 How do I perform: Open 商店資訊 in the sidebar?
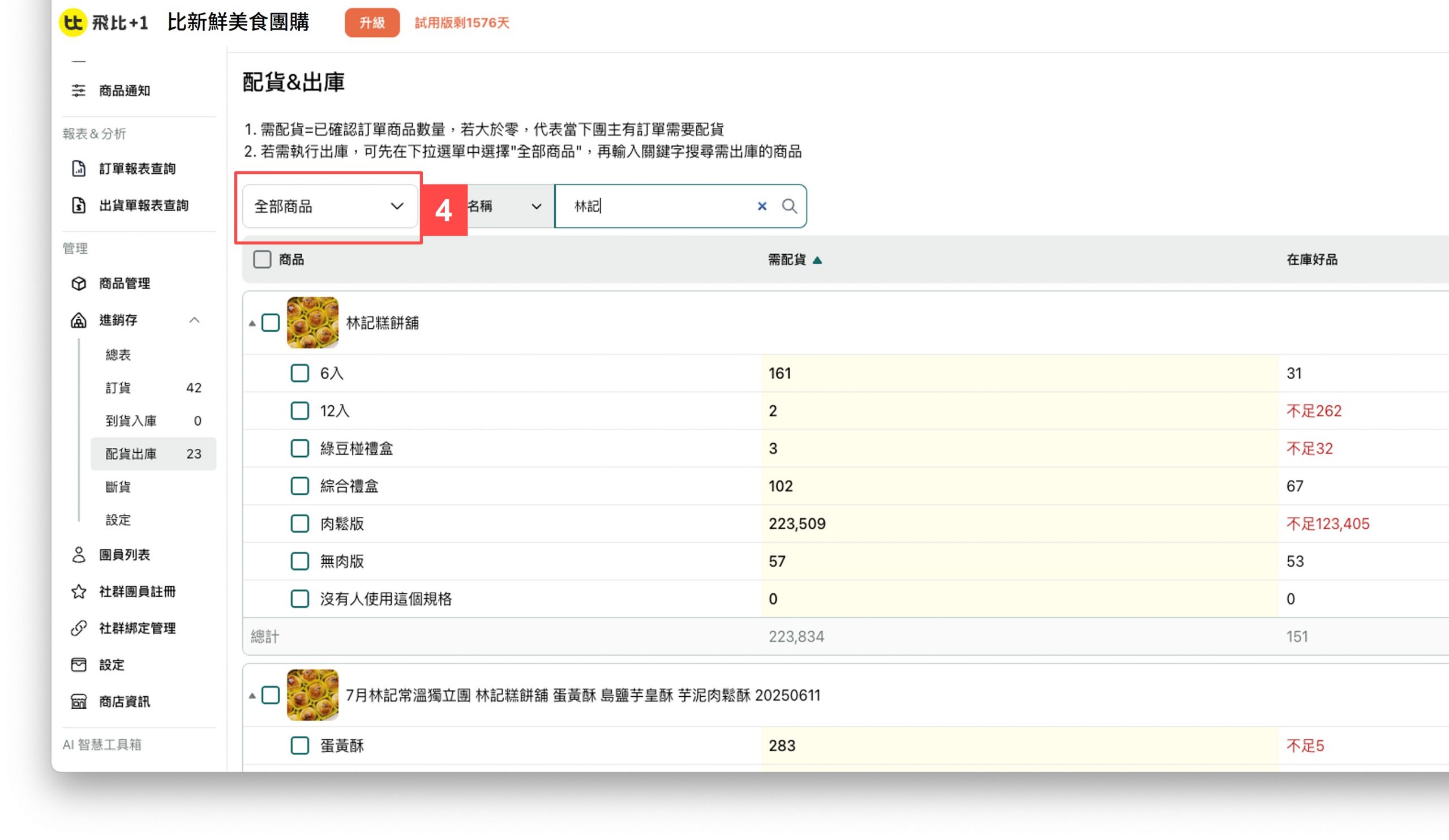tap(124, 701)
